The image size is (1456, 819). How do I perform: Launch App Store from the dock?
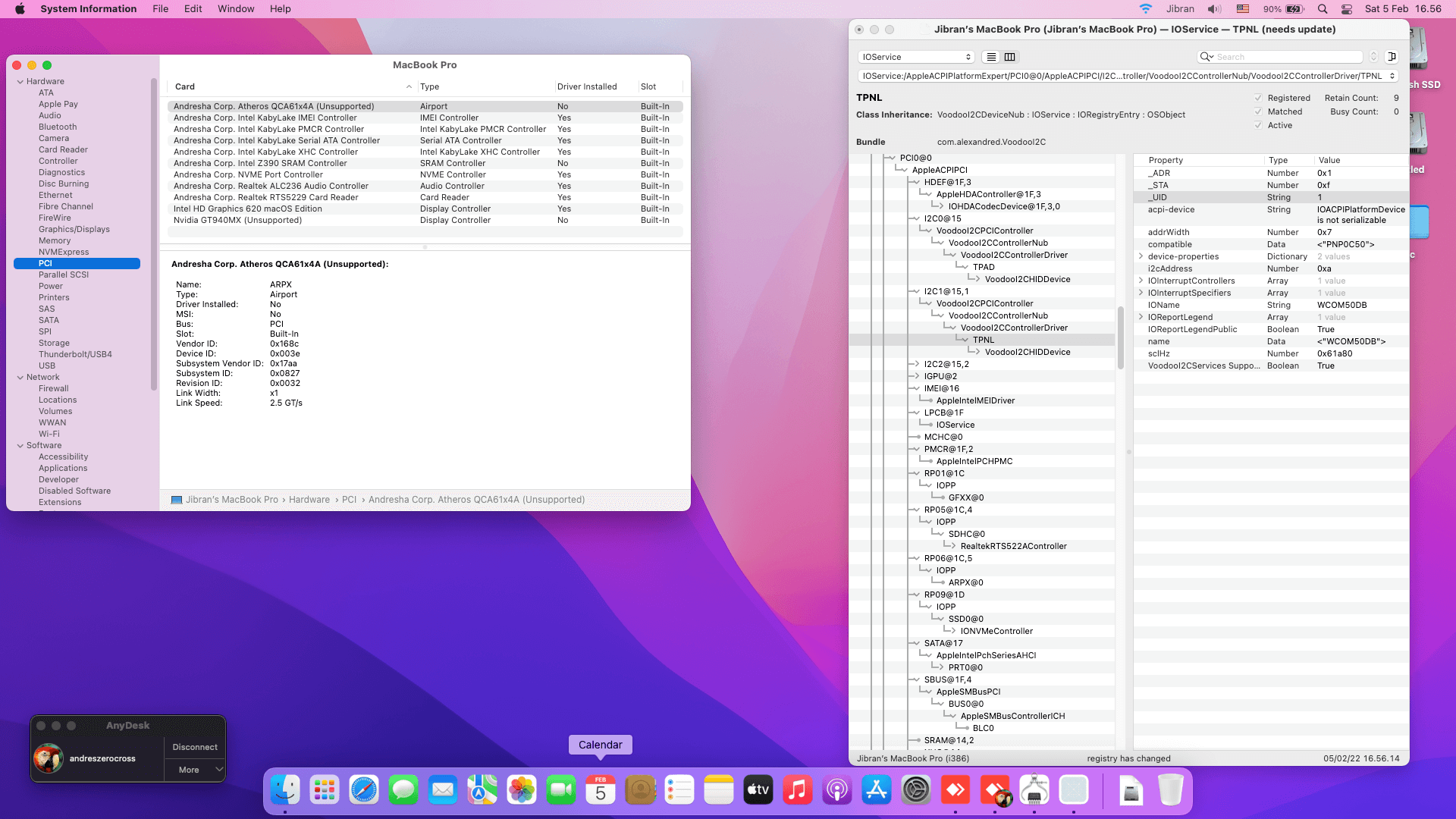click(x=877, y=791)
